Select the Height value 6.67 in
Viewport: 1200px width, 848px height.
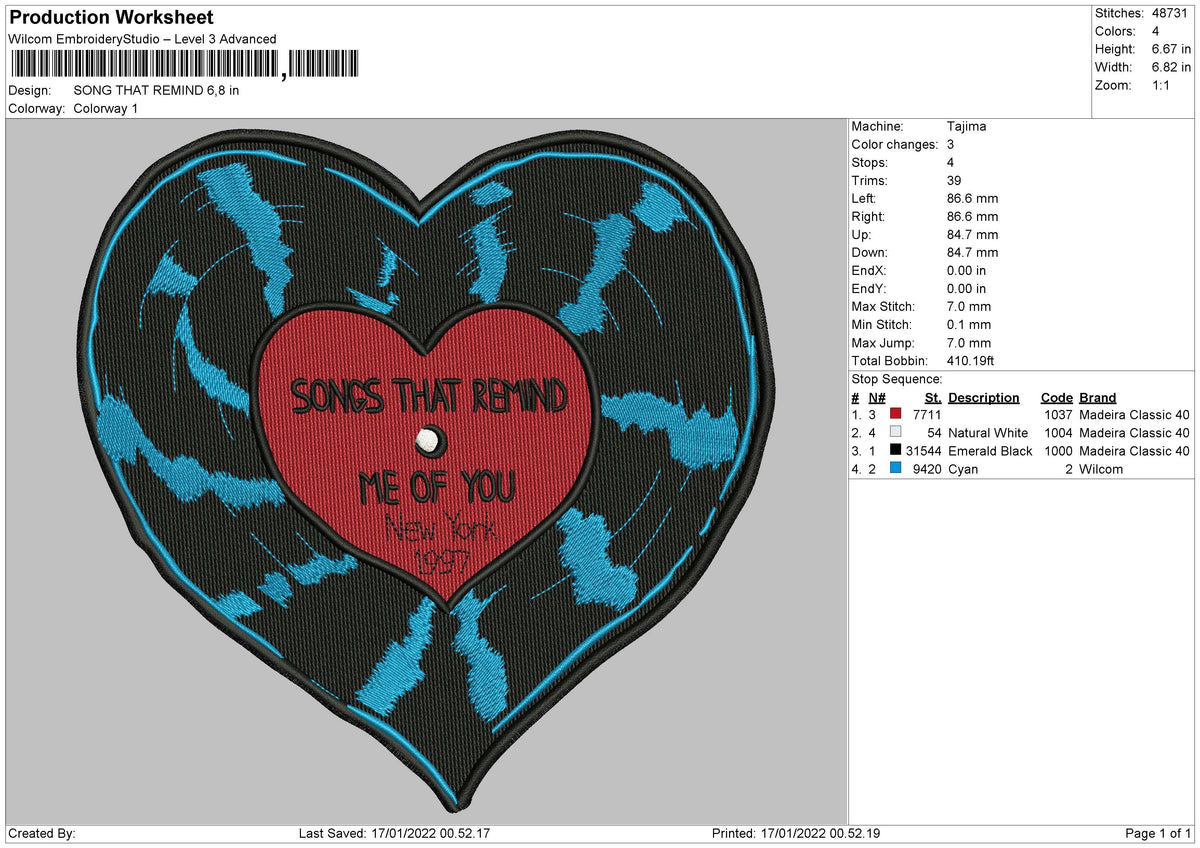(1170, 49)
